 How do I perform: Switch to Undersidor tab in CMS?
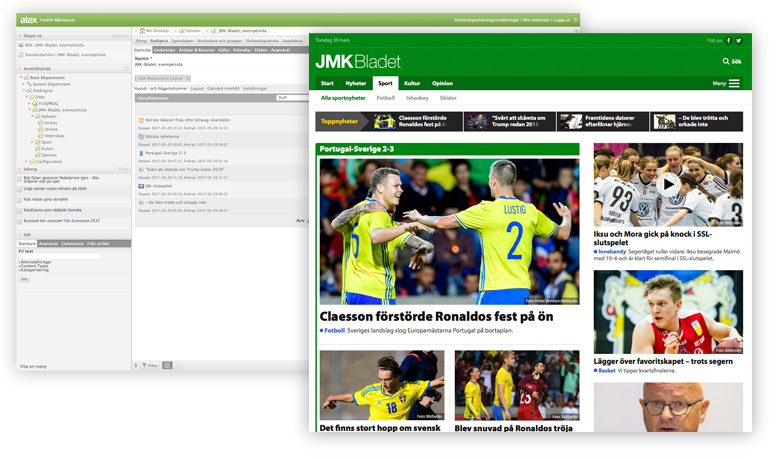(x=165, y=50)
